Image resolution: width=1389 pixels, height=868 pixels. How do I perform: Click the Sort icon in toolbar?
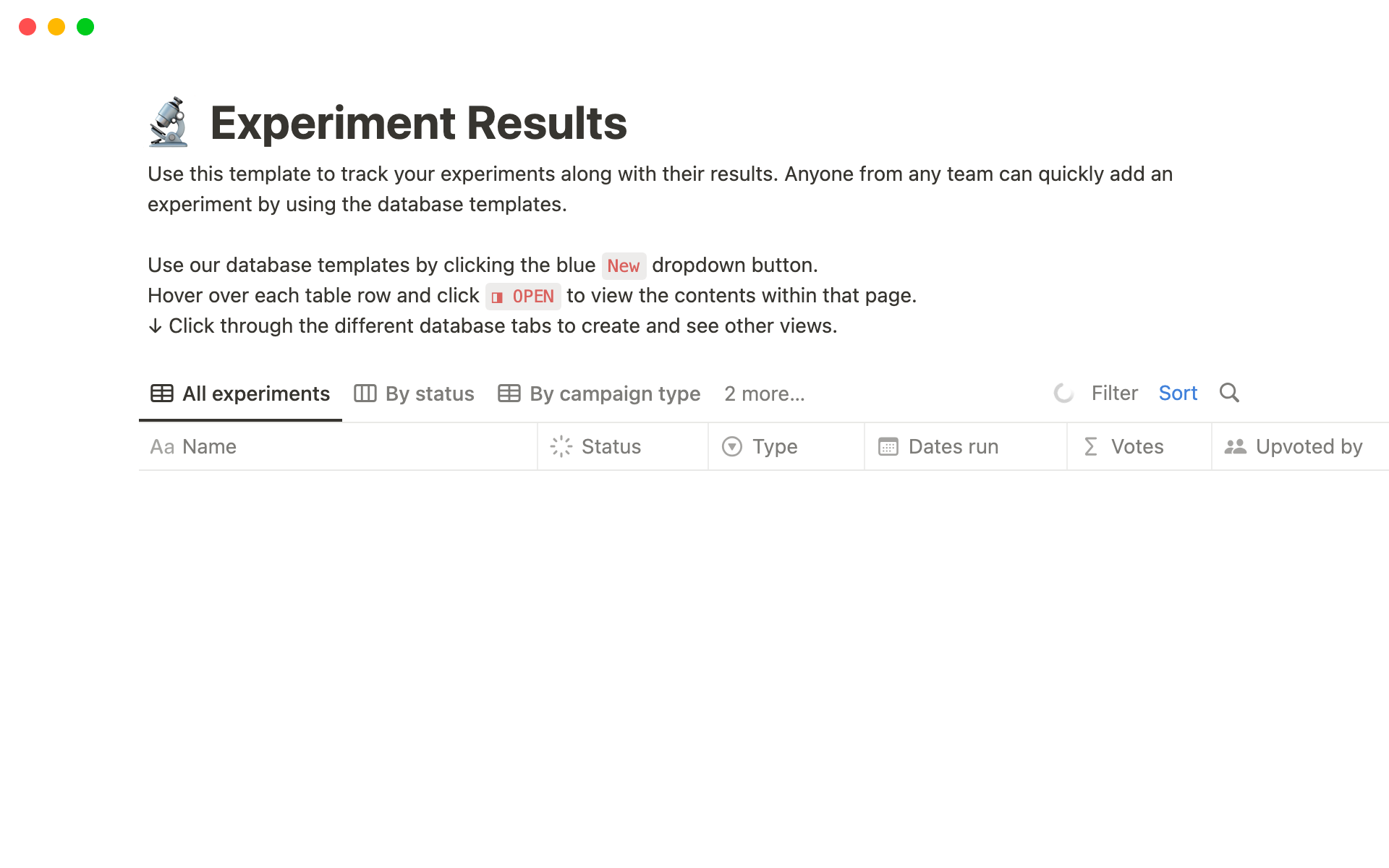click(1178, 393)
